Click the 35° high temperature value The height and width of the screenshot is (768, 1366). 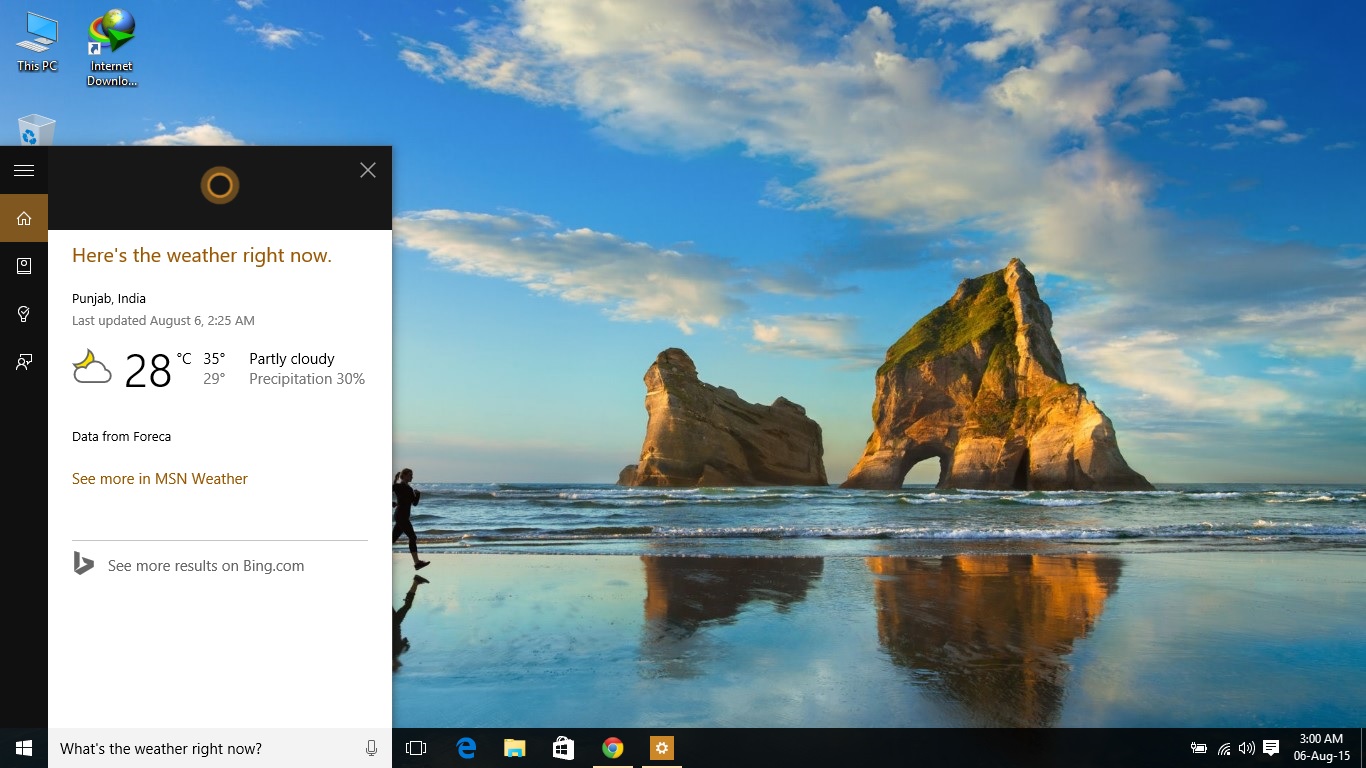click(215, 359)
